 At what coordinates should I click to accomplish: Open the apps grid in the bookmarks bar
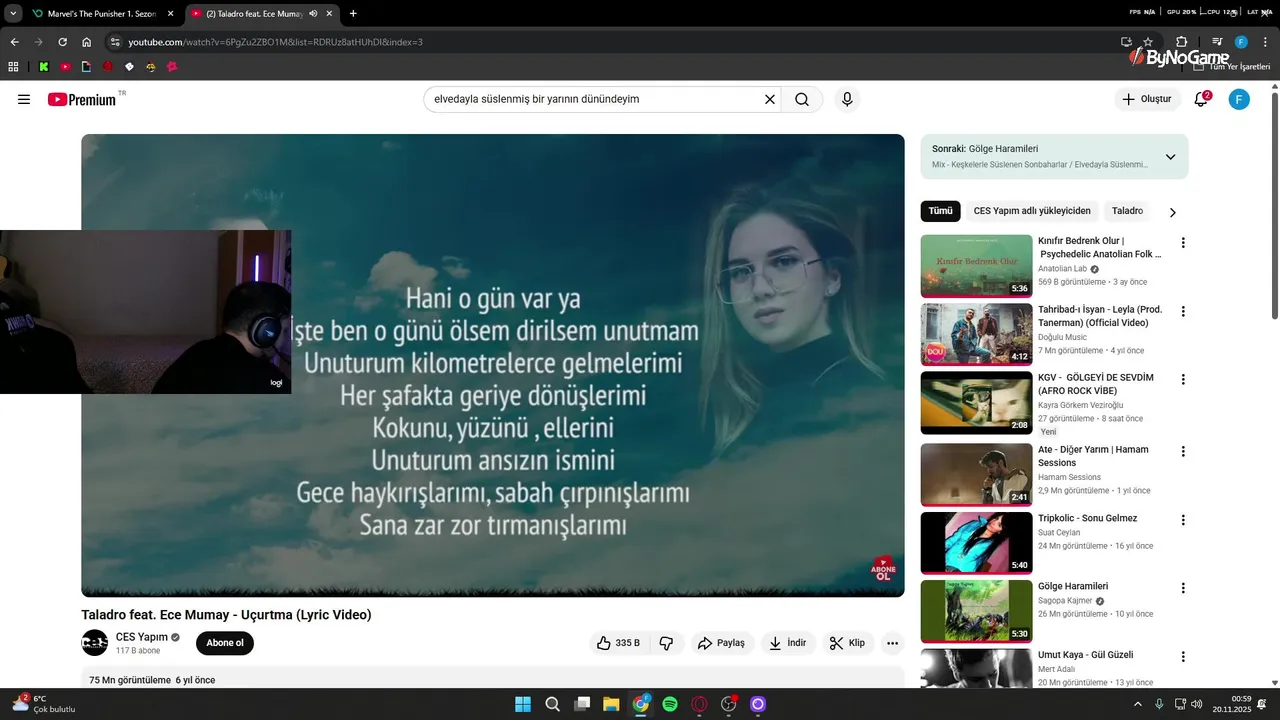[13, 67]
